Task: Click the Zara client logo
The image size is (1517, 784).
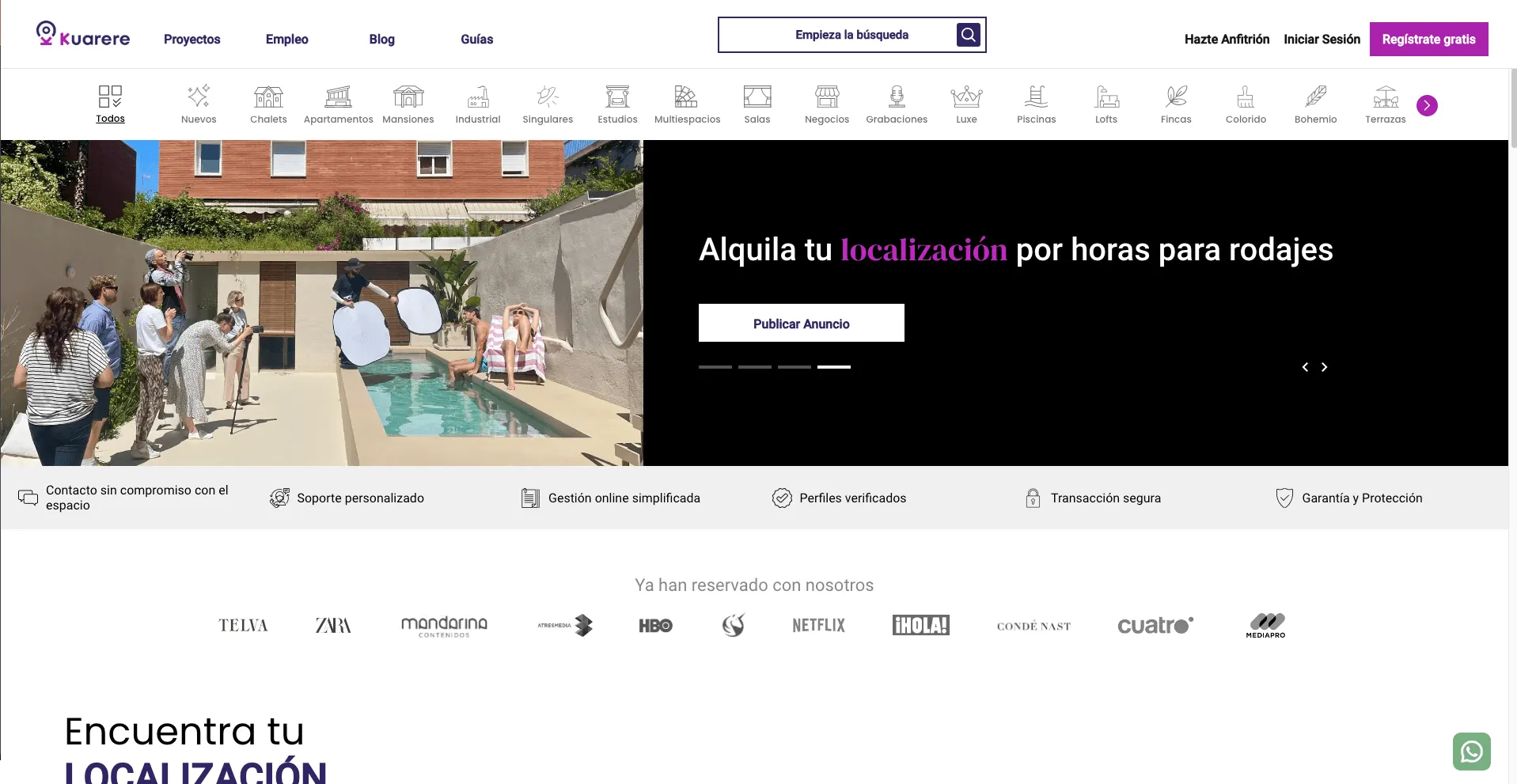Action: point(333,626)
